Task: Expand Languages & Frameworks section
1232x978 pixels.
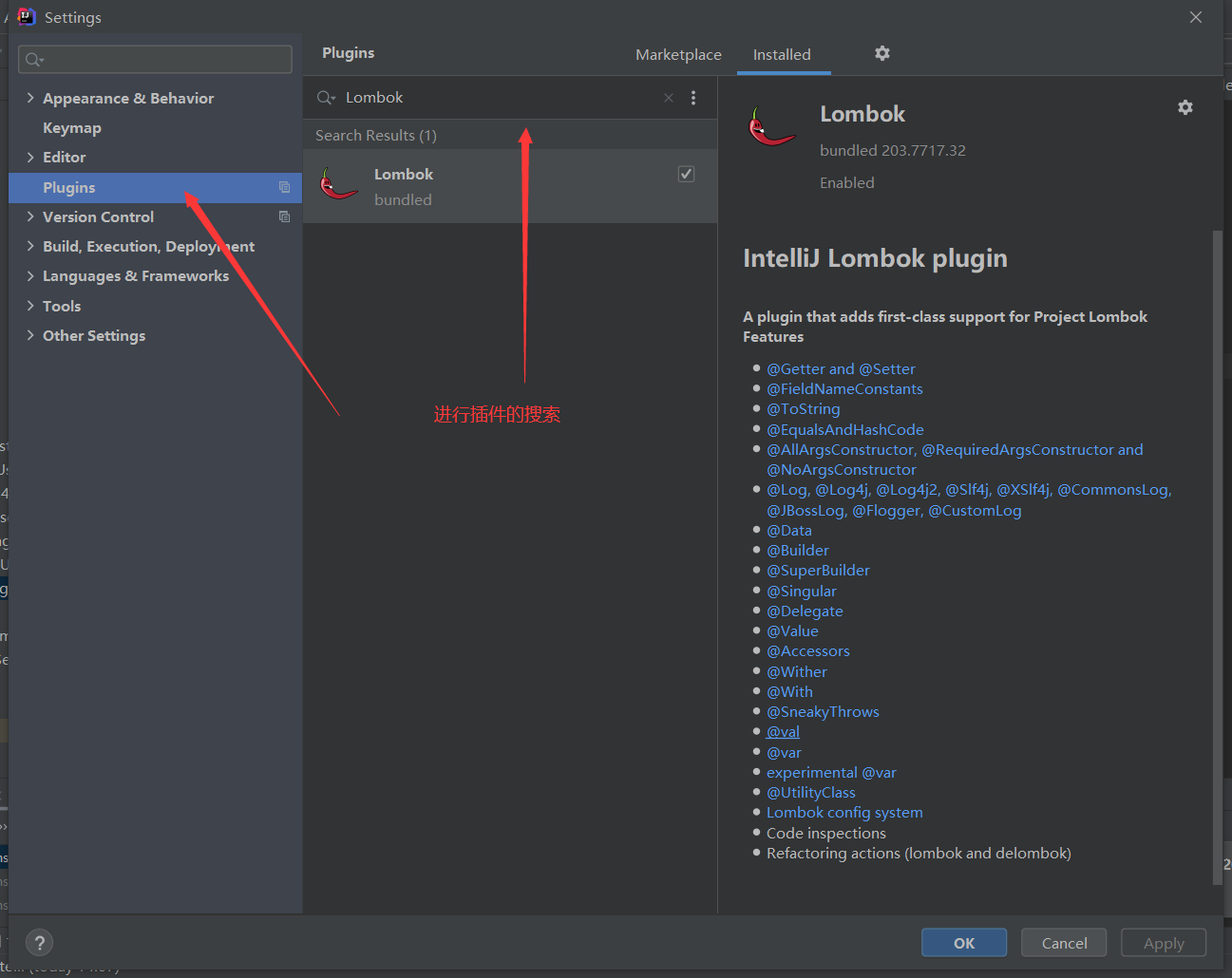Action: pos(30,275)
